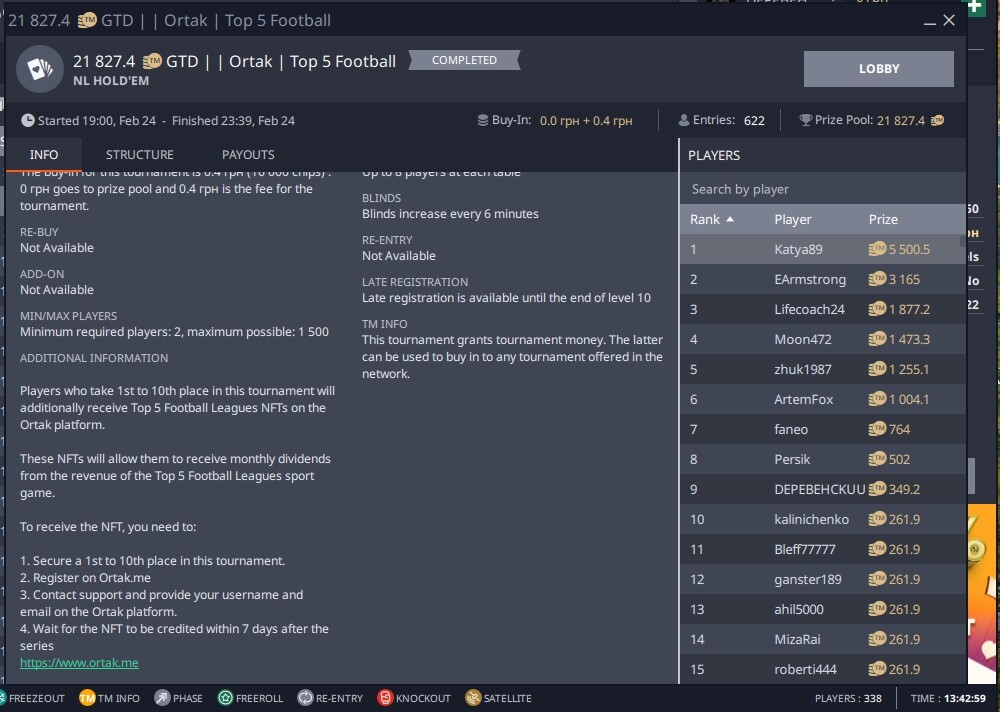Click TM coin icon in Lifecoach24's prize
Screen dimensions: 1000x712
tap(878, 309)
